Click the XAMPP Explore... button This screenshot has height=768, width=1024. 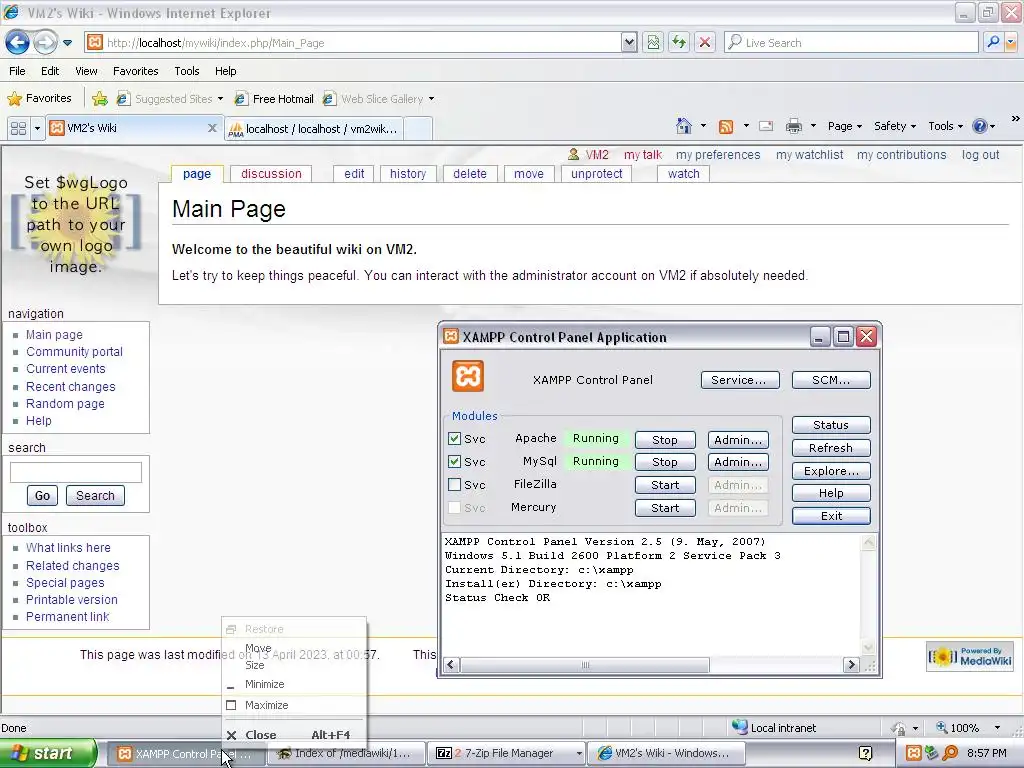(831, 471)
